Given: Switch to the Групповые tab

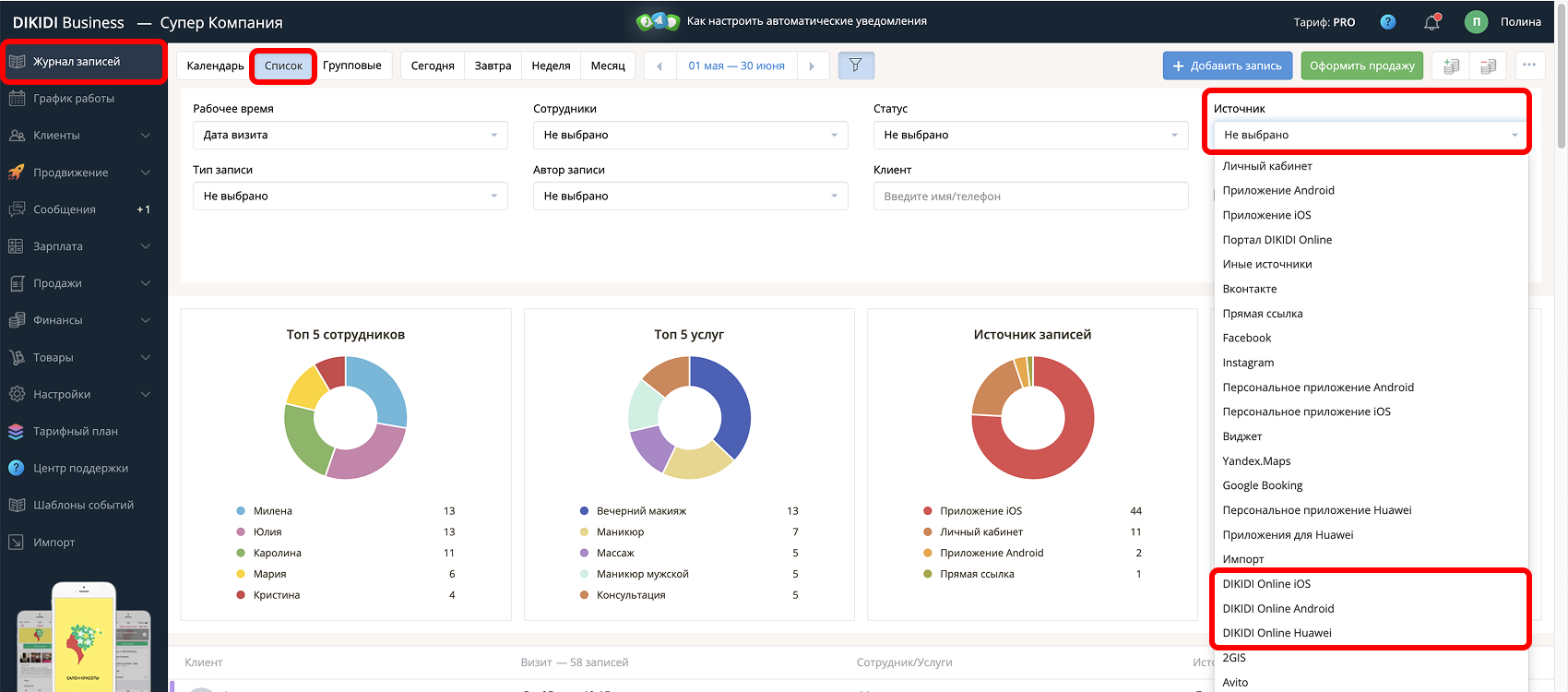Looking at the screenshot, I should point(352,66).
